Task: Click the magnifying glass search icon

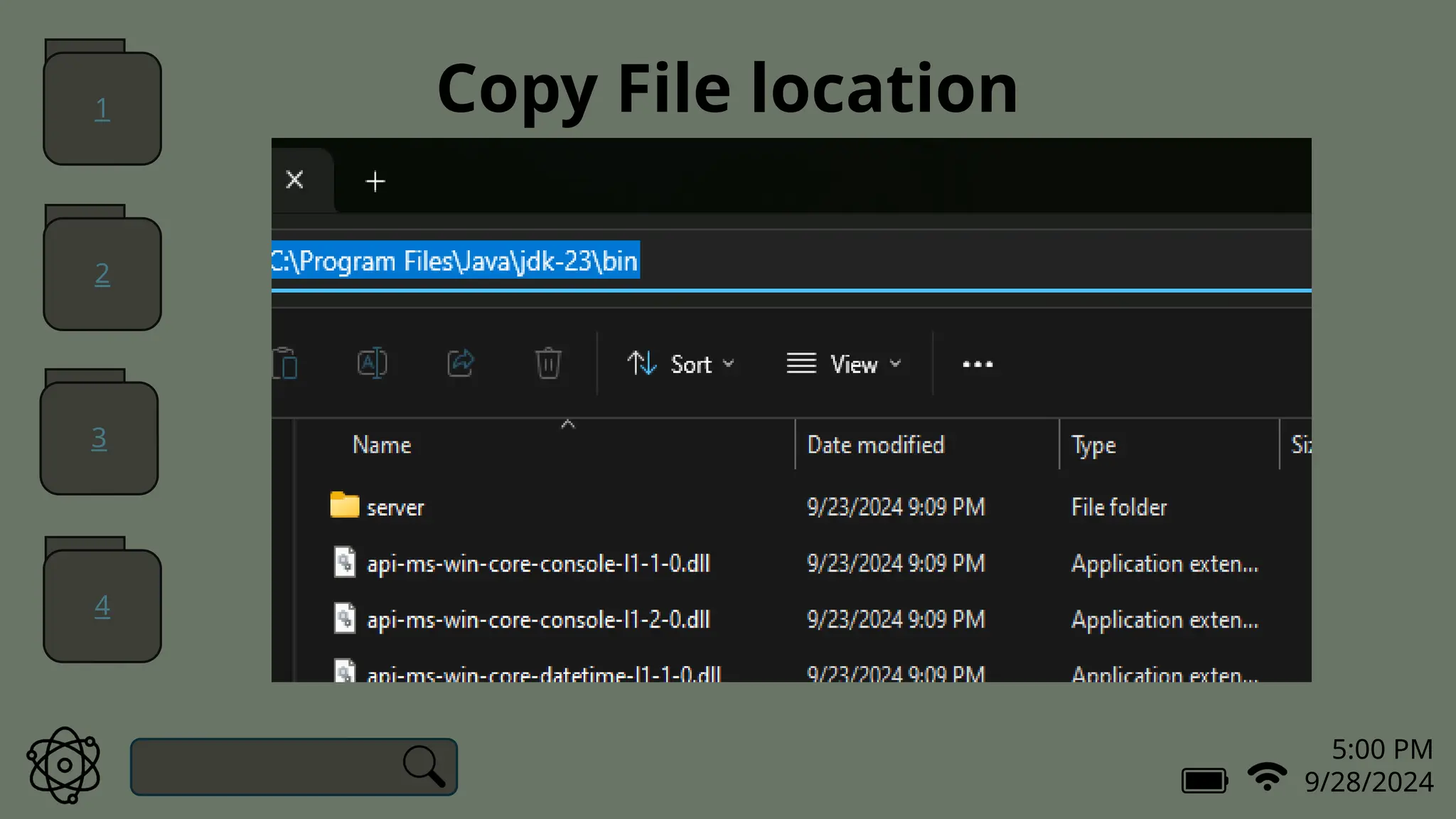Action: (x=424, y=766)
